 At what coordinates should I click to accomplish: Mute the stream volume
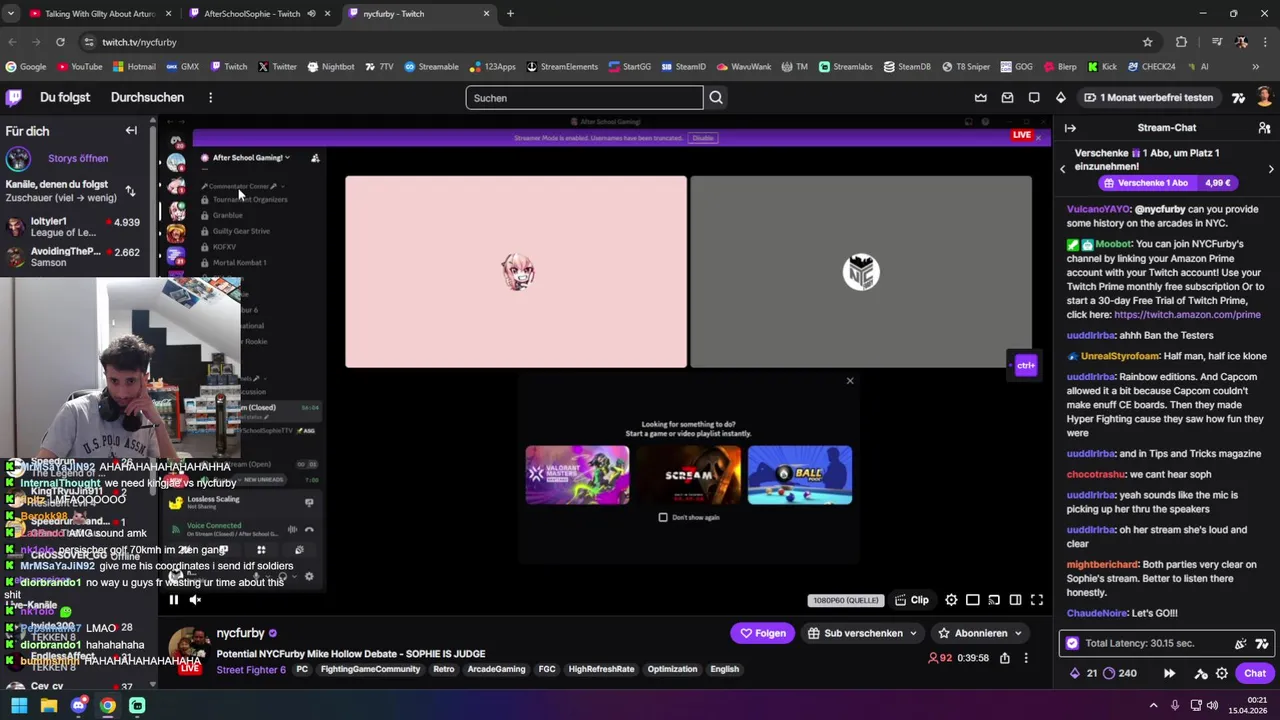click(x=195, y=600)
